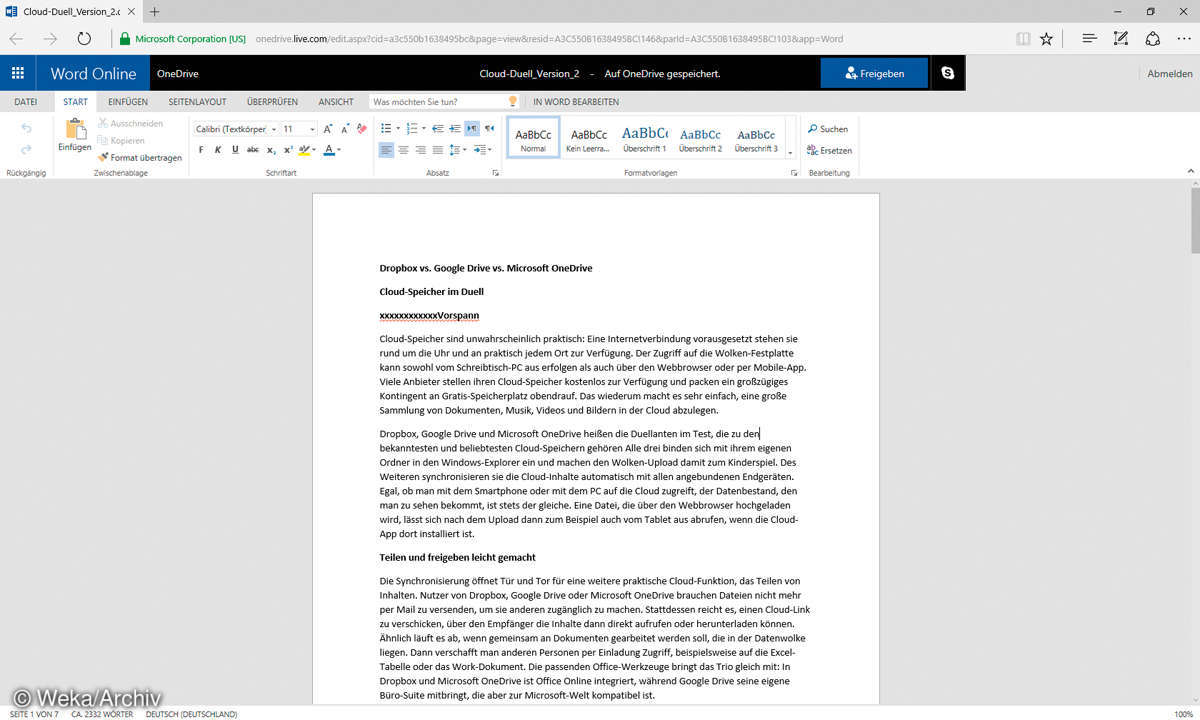Image resolution: width=1200 pixels, height=720 pixels.
Task: Decrease paragraph indent
Action: click(438, 129)
